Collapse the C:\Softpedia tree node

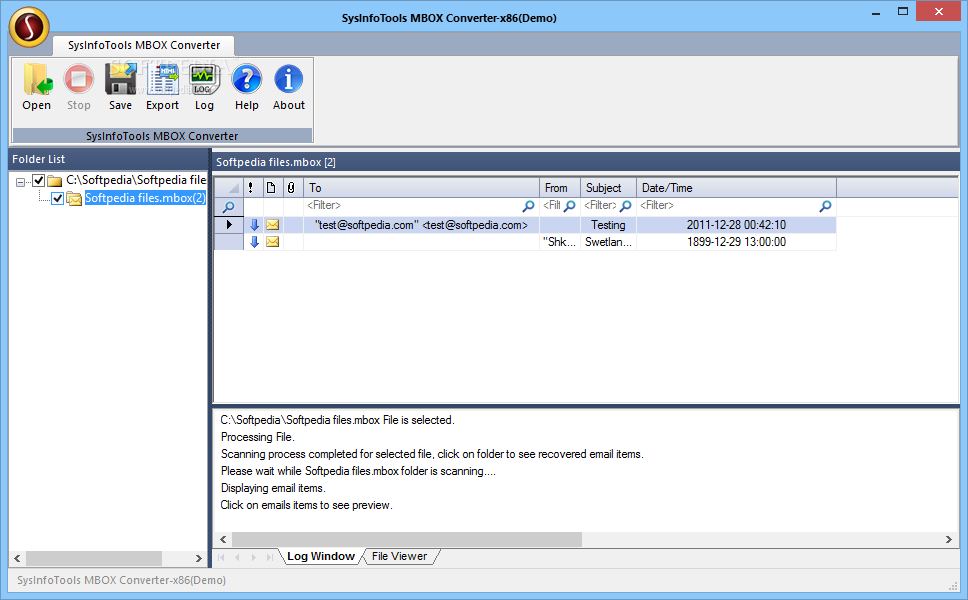tap(20, 181)
